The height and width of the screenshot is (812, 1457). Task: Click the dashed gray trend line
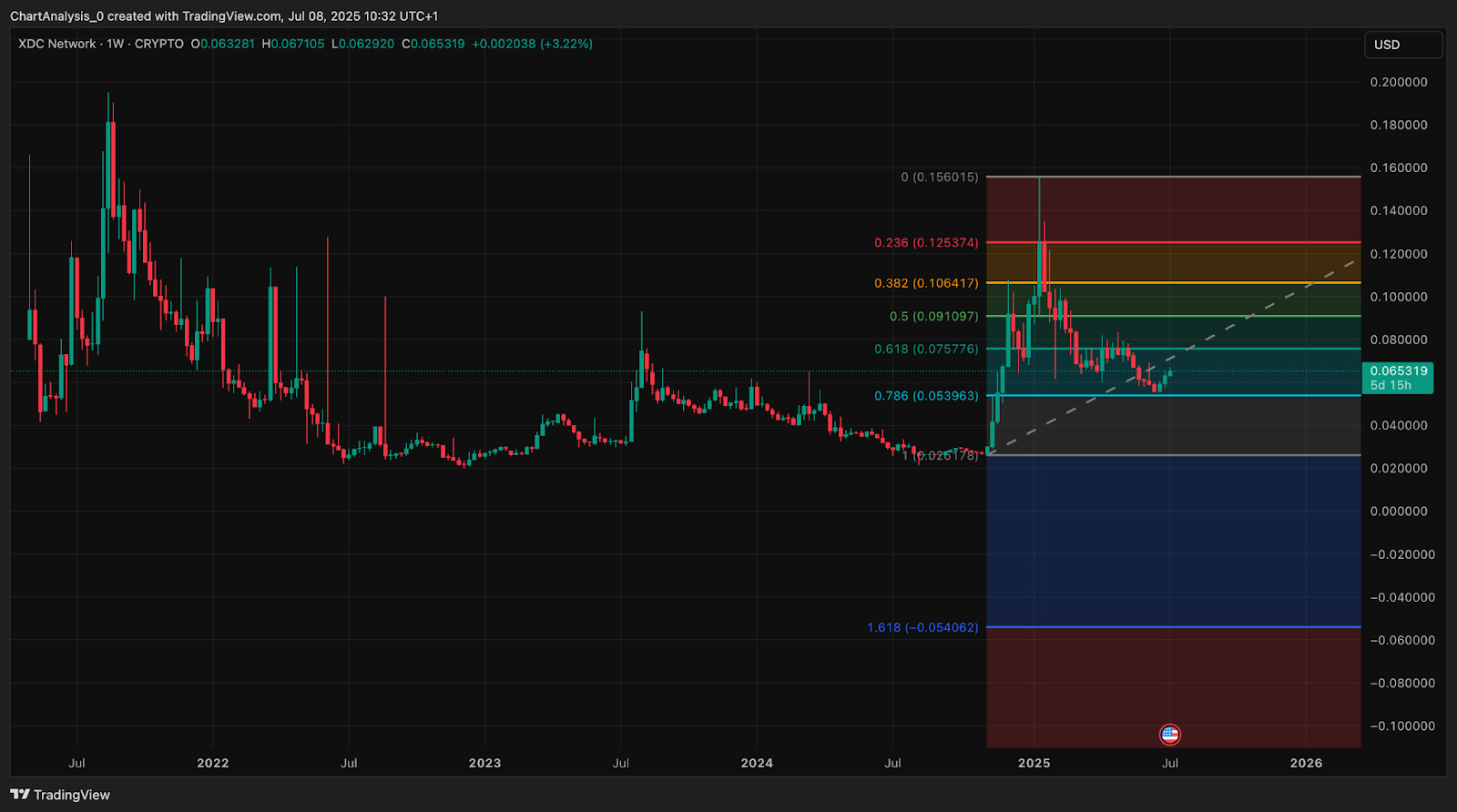(x=1257, y=312)
